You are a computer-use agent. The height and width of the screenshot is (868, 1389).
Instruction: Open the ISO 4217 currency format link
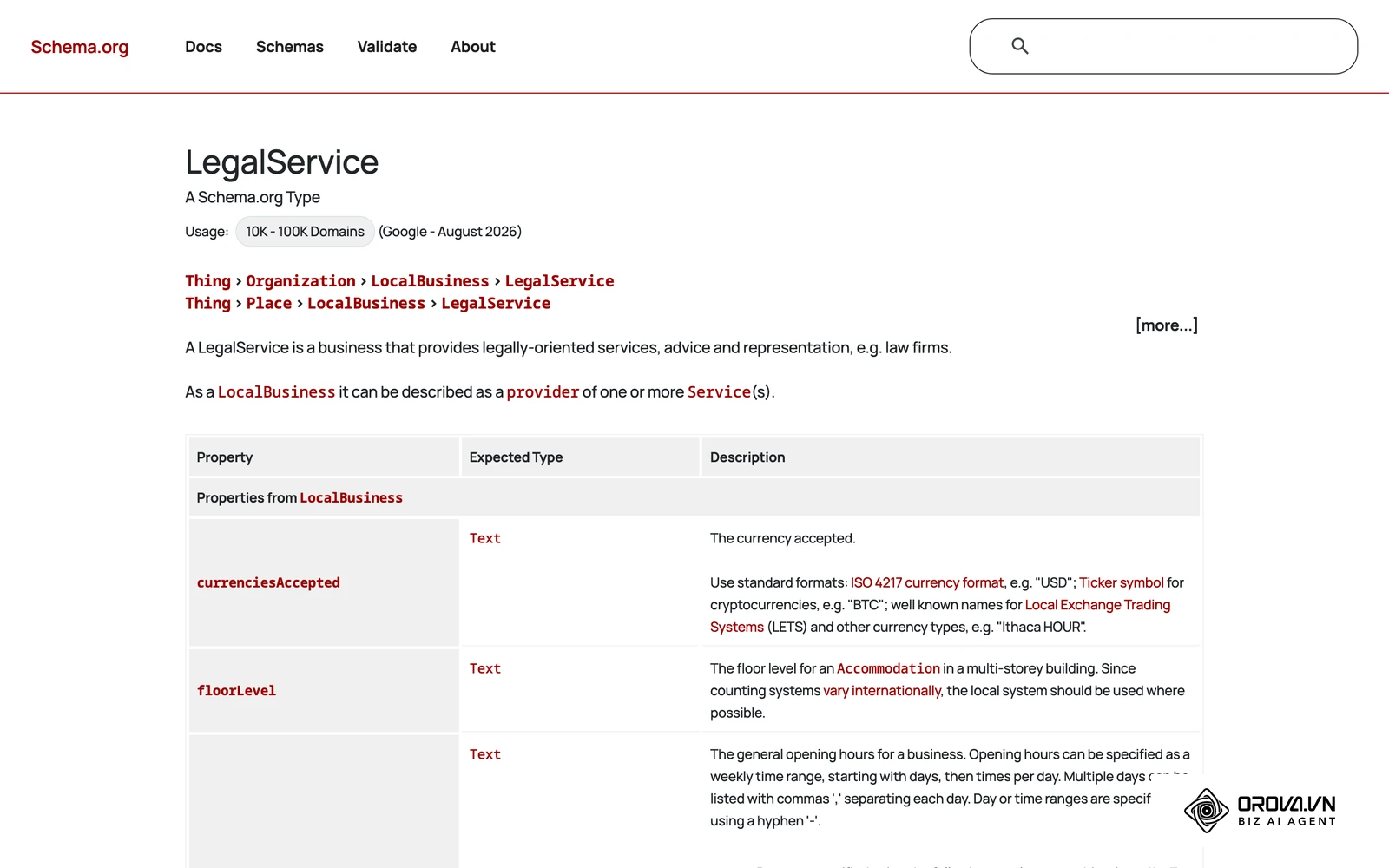pyautogui.click(x=927, y=582)
